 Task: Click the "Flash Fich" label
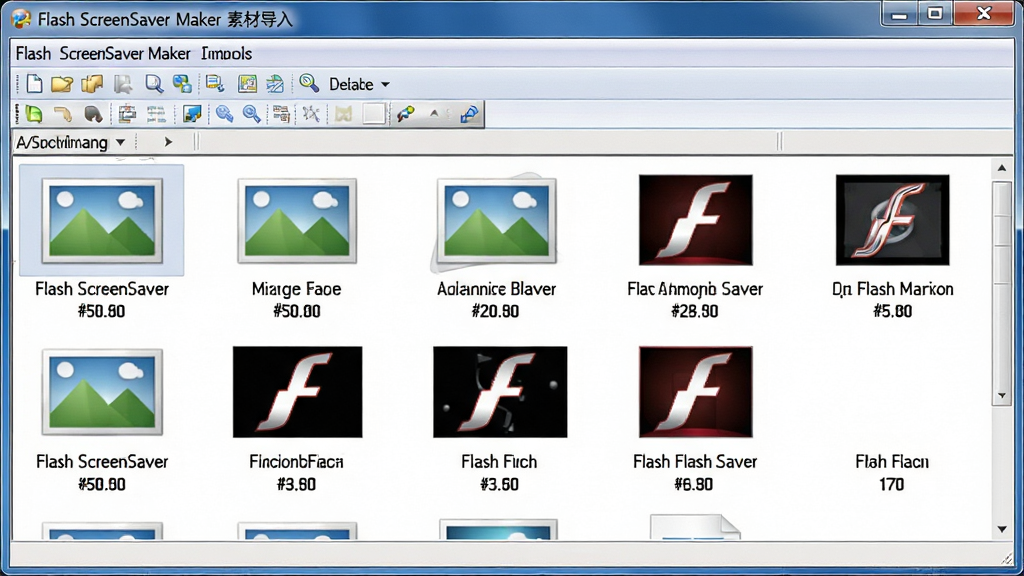(x=499, y=462)
